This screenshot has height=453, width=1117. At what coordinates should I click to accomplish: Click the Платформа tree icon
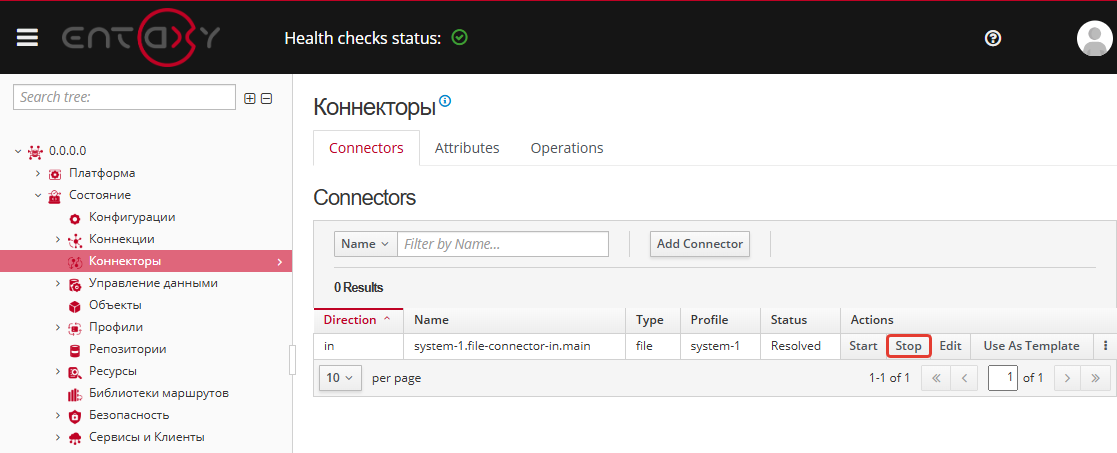pos(55,174)
